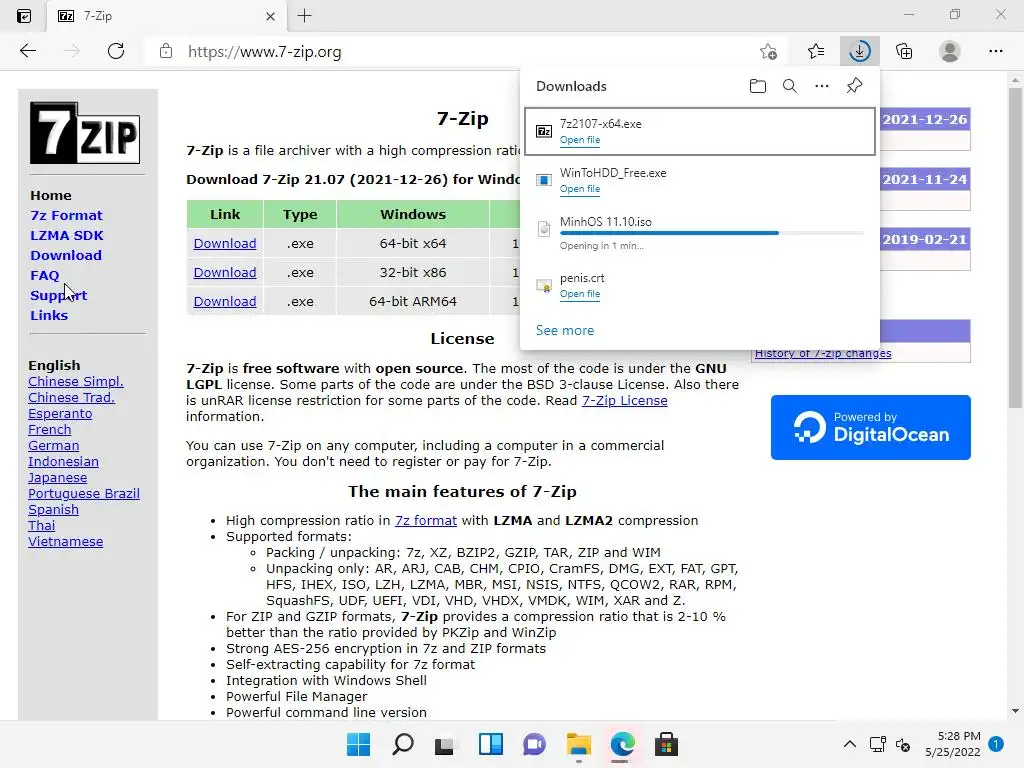1024x768 pixels.
Task: Switch language to Portuguese Brazil
Action: tap(84, 494)
